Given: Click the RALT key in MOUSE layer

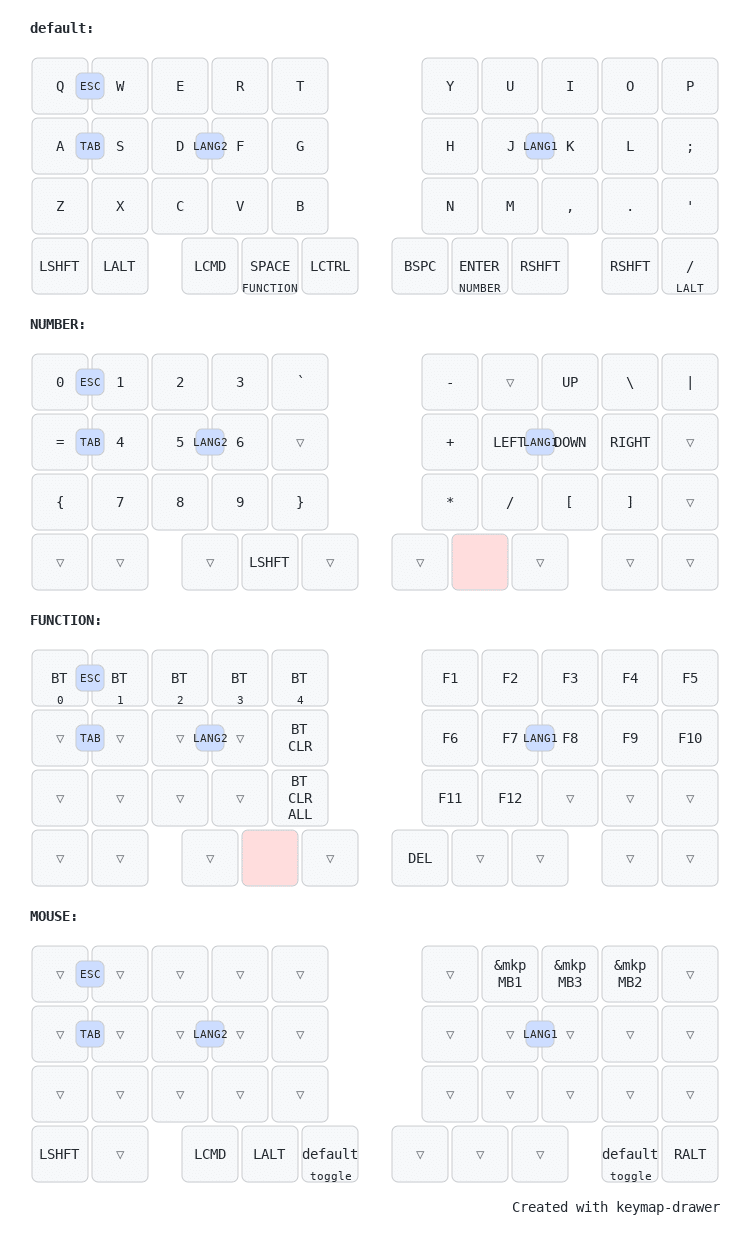Looking at the screenshot, I should tap(690, 1154).
